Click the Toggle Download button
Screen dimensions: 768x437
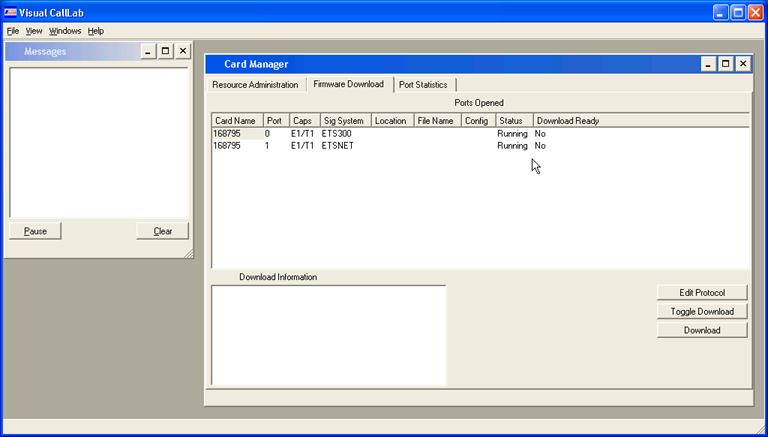tap(702, 311)
